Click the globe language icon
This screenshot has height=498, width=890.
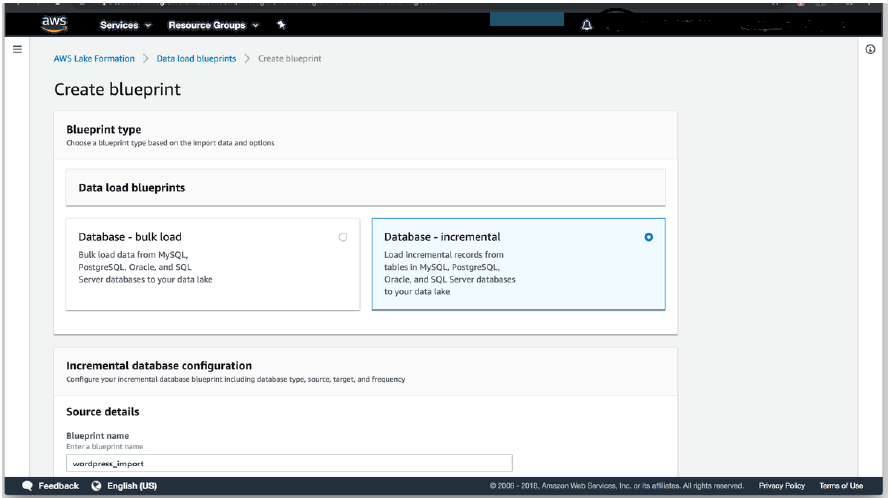click(x=96, y=486)
